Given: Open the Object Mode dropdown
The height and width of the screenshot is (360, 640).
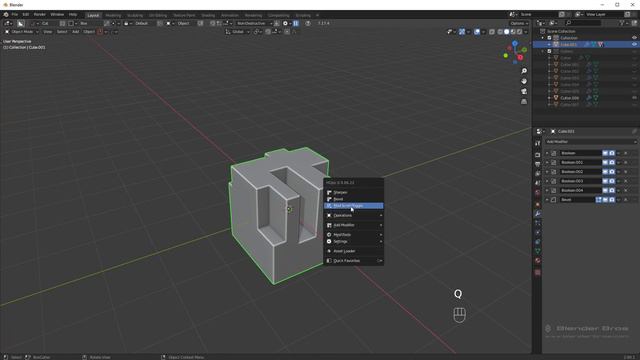Looking at the screenshot, I should pos(21,32).
